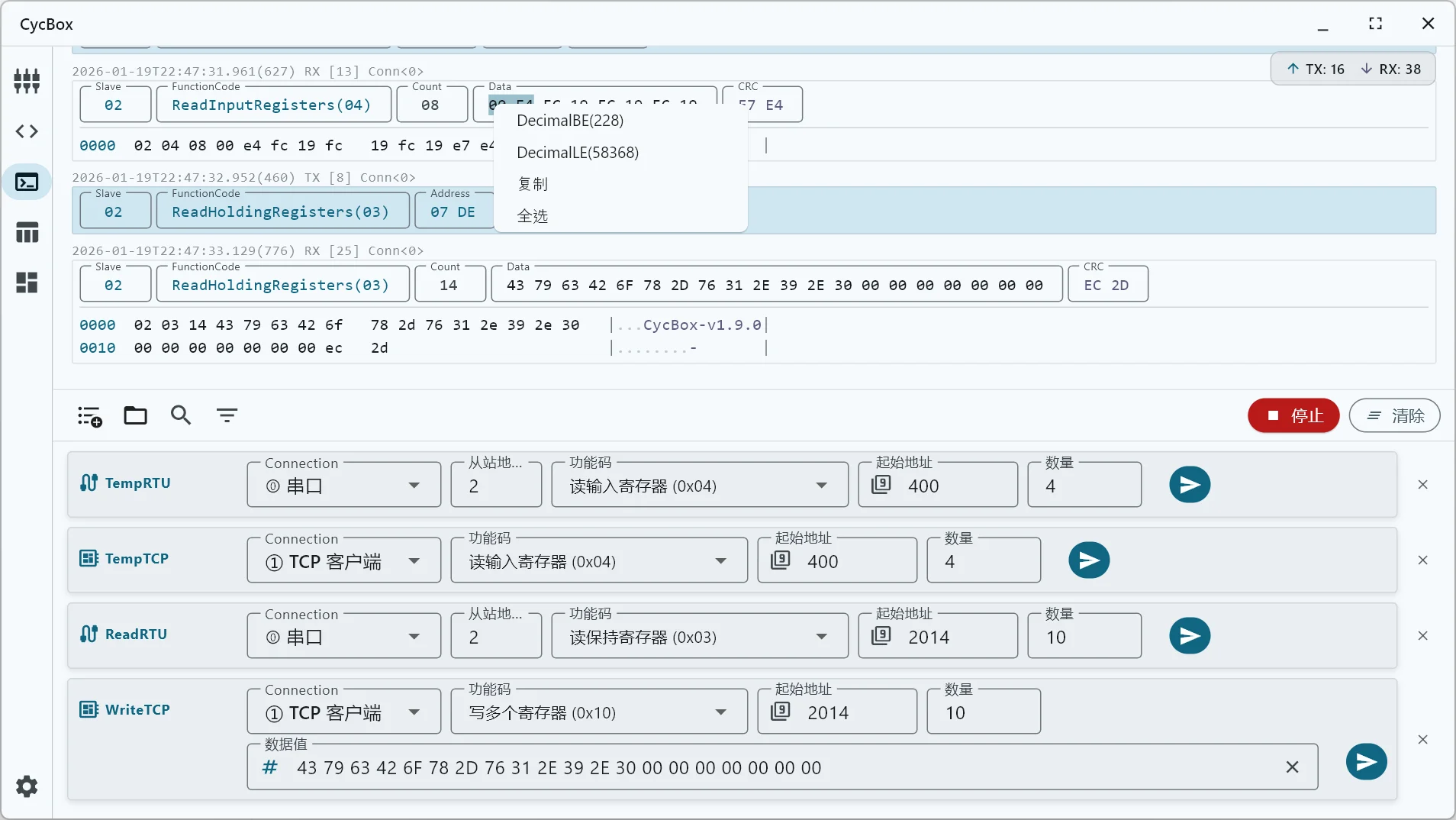Select DecimalBE(228) from context menu
This screenshot has width=1456, height=820.
click(570, 121)
